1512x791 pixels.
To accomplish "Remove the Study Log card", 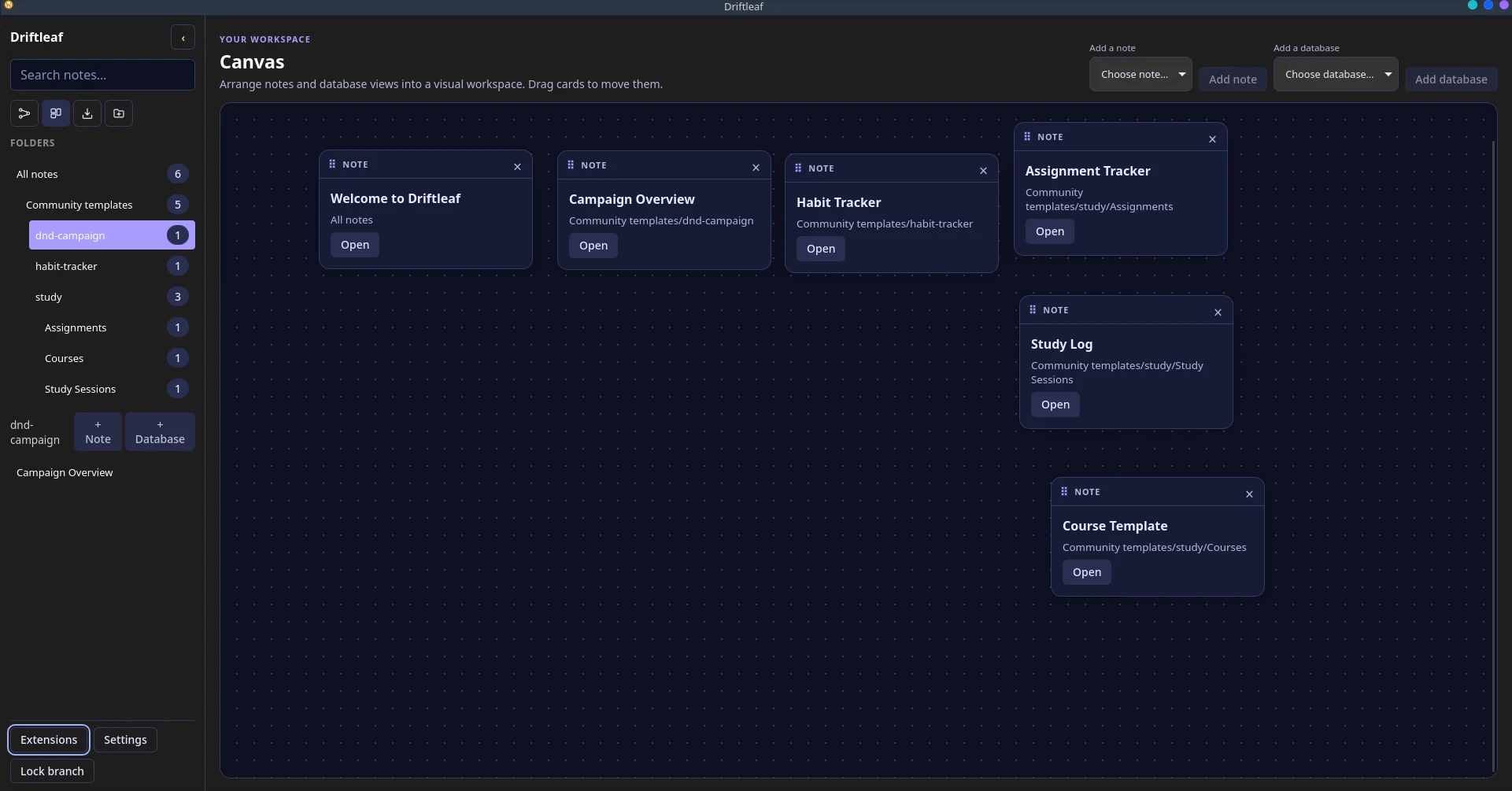I will (1218, 312).
